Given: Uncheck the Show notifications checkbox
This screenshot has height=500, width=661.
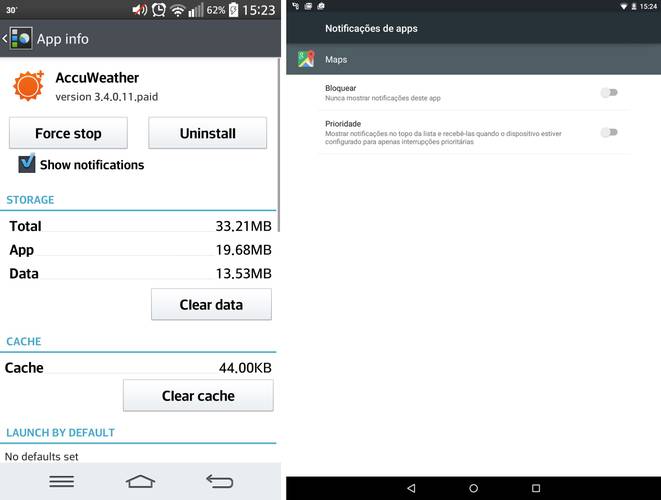Looking at the screenshot, I should (27, 164).
